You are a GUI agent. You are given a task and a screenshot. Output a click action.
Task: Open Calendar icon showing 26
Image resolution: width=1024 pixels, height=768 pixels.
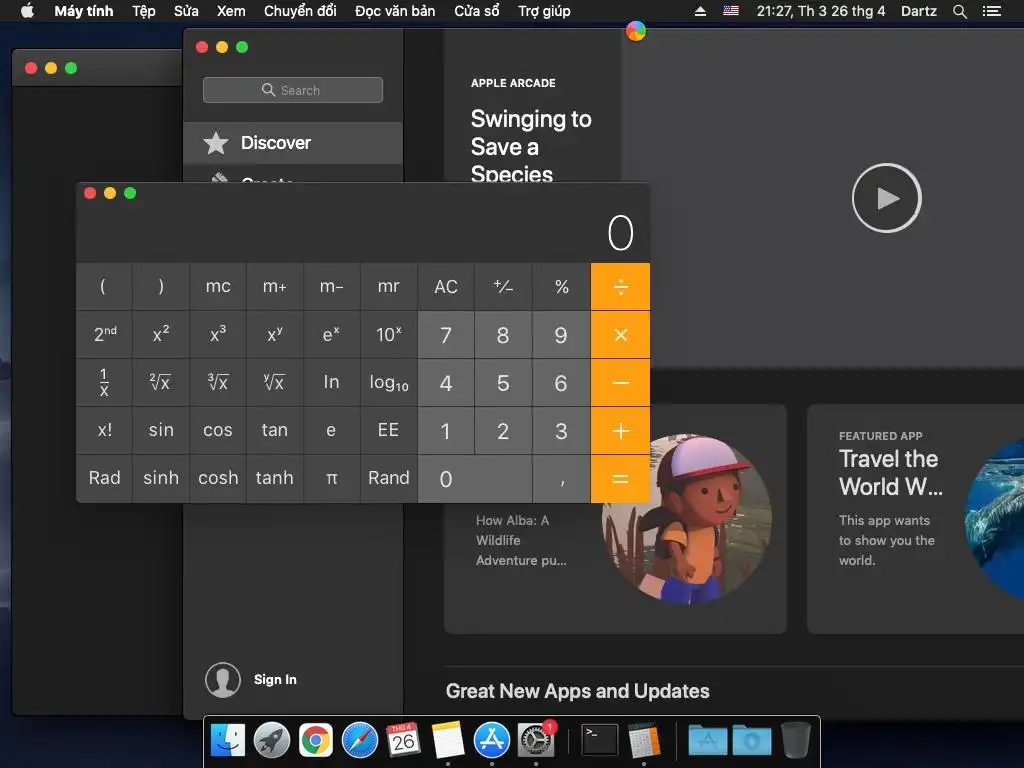point(403,740)
